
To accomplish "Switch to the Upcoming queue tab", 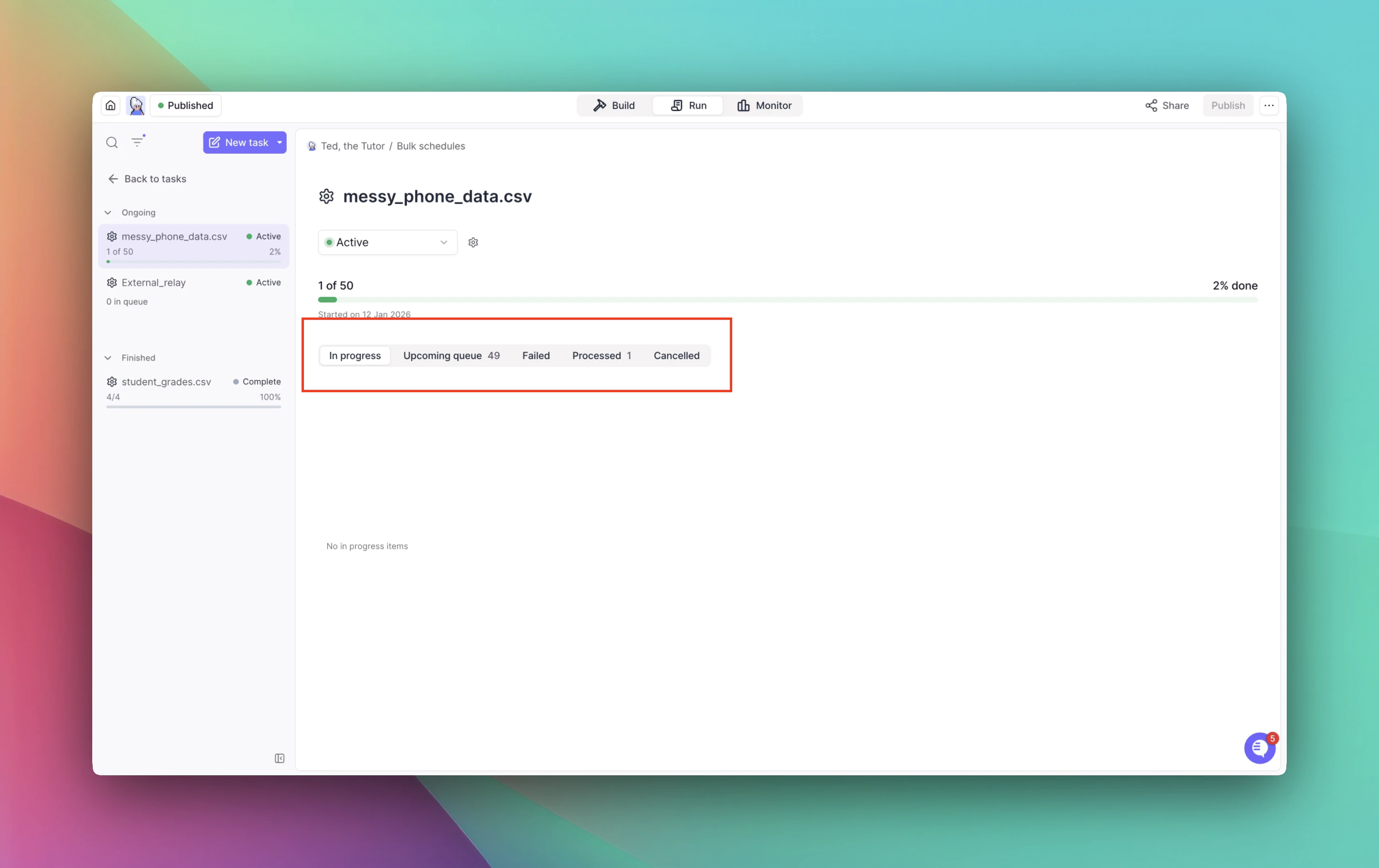I will 451,355.
